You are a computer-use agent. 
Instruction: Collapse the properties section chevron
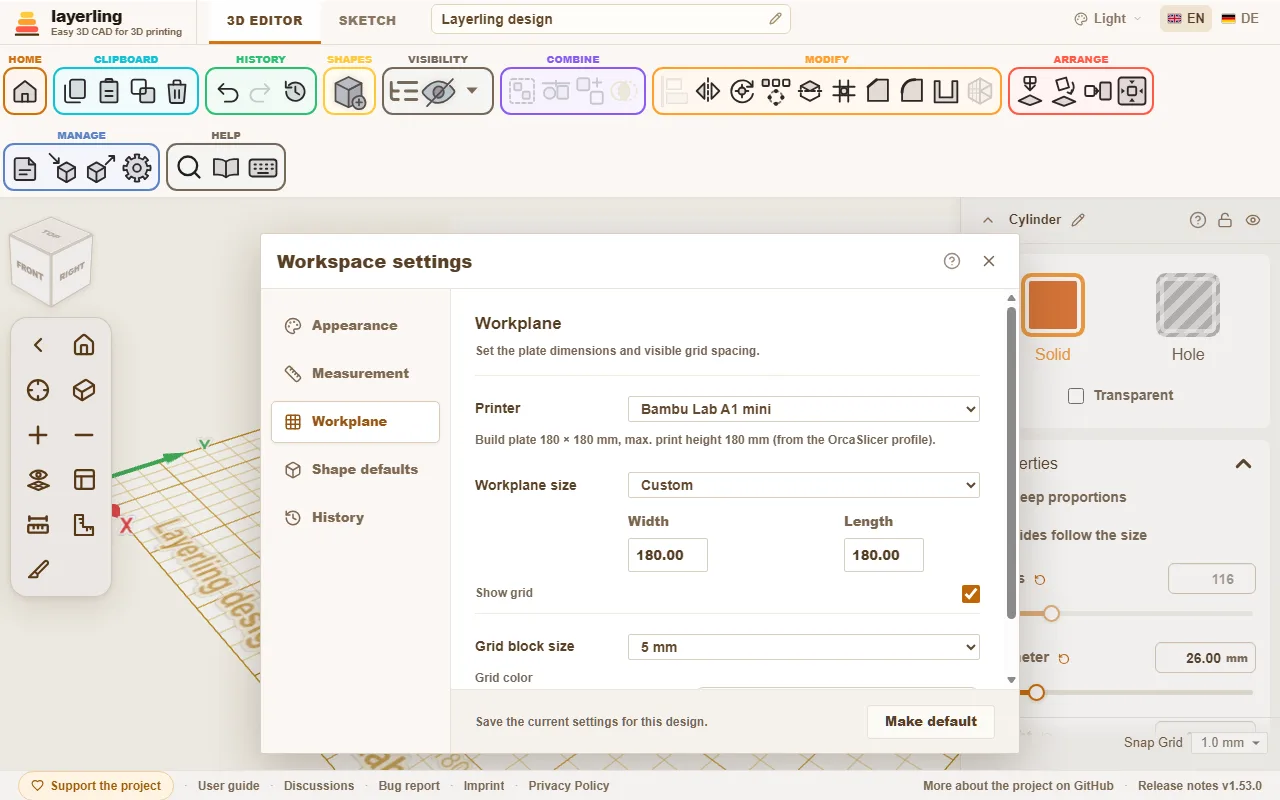point(1243,463)
